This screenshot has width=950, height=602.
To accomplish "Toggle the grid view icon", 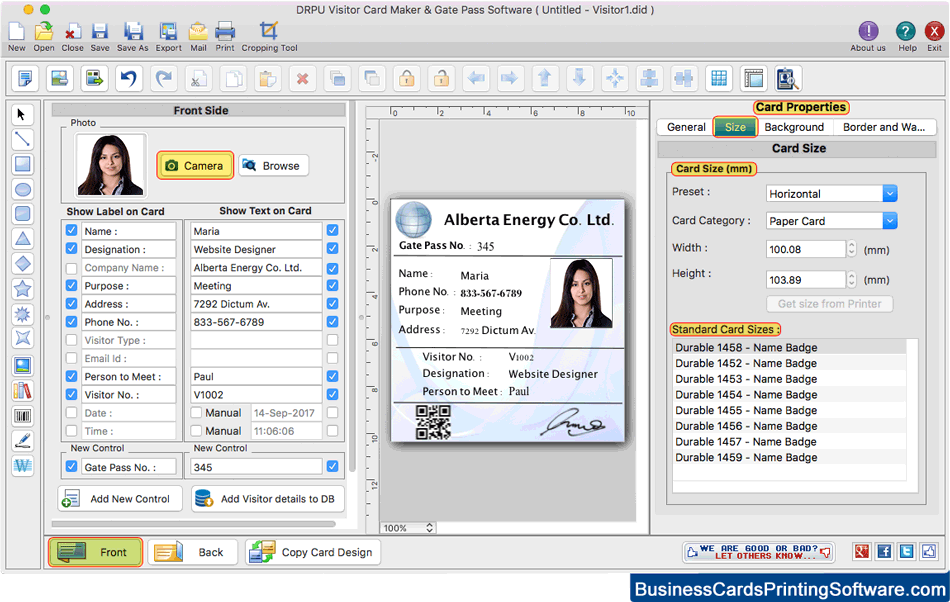I will tap(719, 78).
